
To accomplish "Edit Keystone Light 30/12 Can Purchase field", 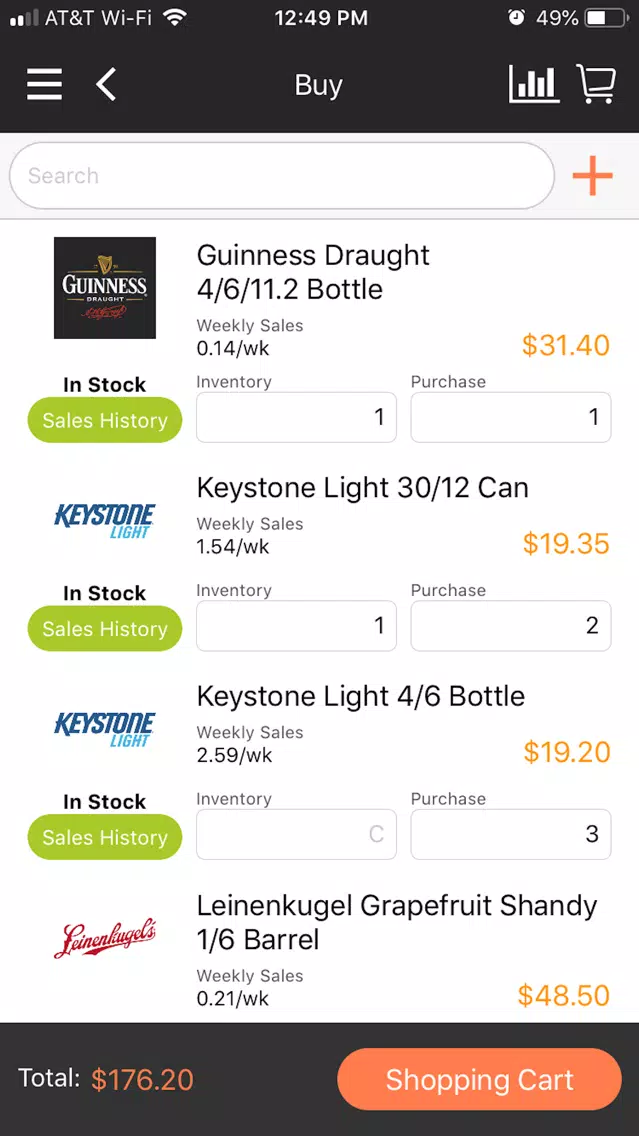I will [x=511, y=626].
